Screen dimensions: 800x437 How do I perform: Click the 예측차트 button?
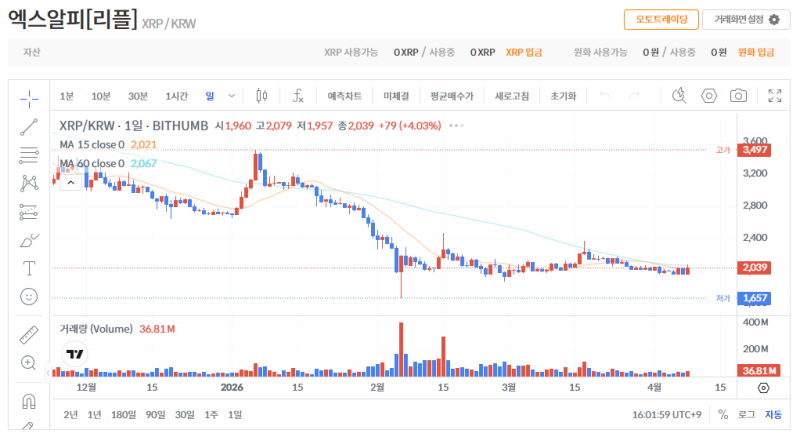tap(344, 96)
